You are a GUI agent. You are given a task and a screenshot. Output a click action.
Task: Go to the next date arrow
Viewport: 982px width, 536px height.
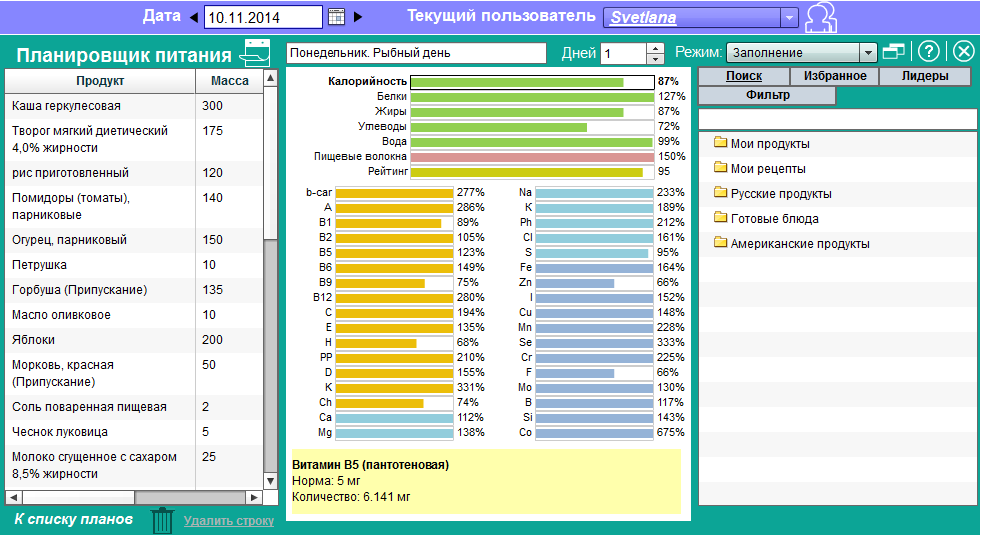tap(359, 17)
